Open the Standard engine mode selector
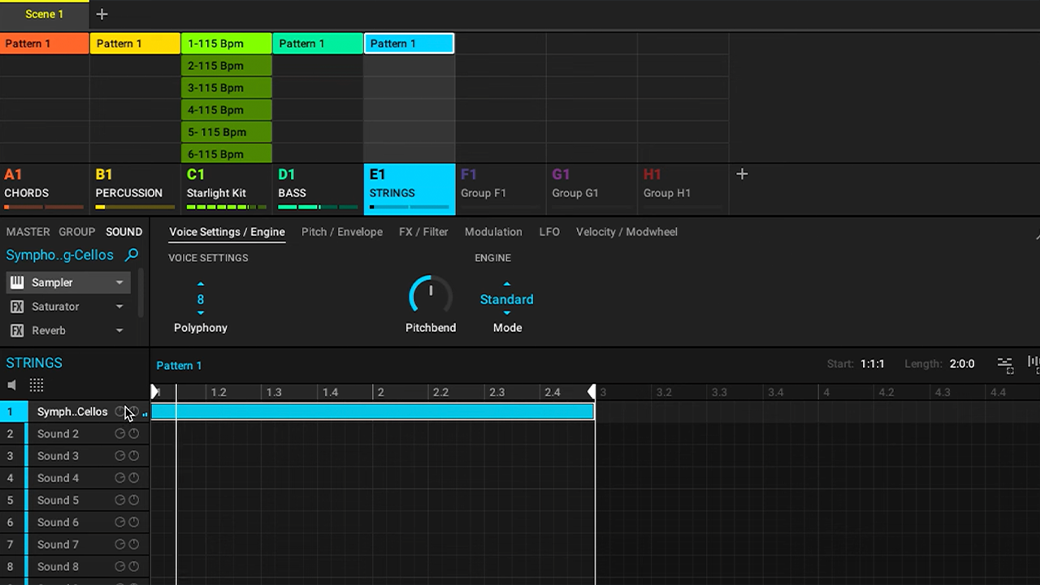Image resolution: width=1040 pixels, height=585 pixels. pos(507,299)
